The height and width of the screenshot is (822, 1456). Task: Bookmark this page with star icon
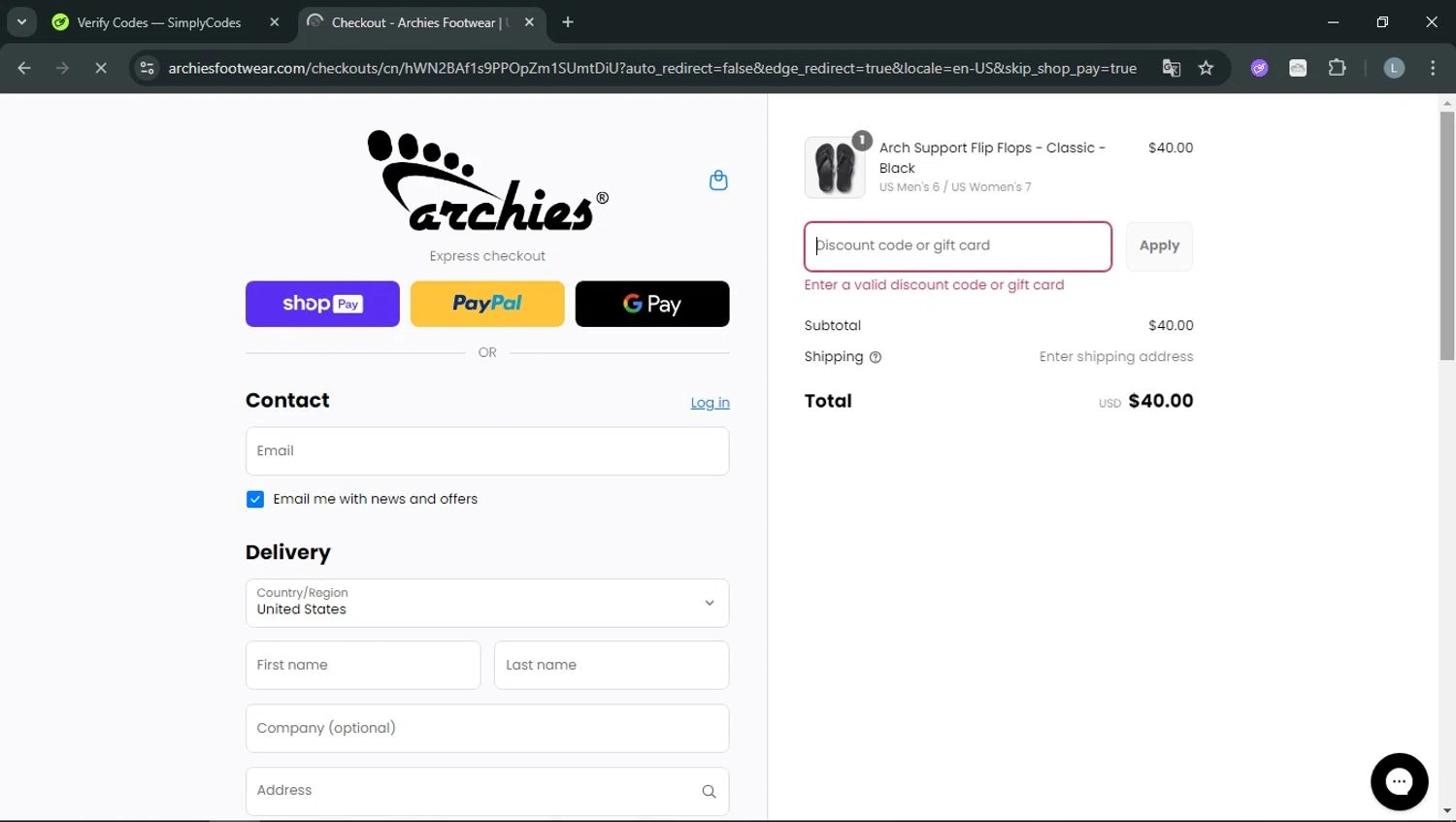[1206, 68]
